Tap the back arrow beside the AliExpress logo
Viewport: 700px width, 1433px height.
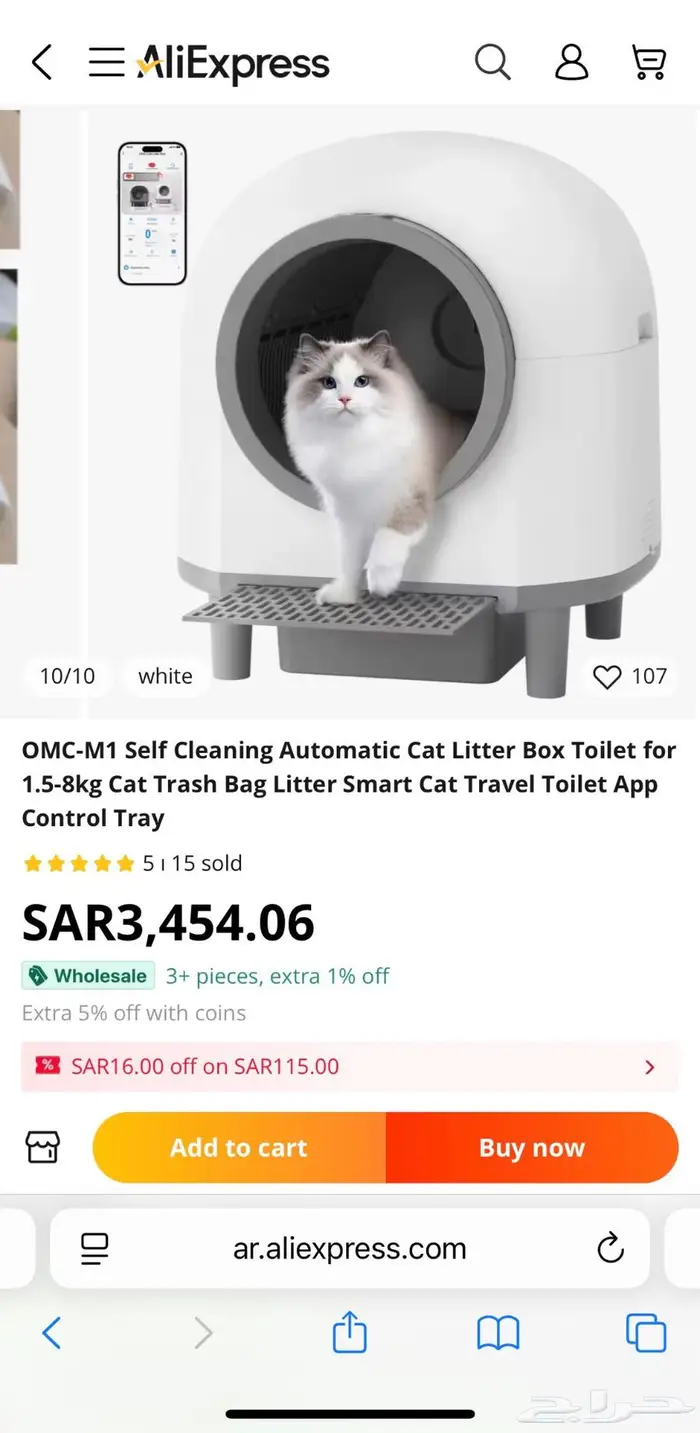click(41, 62)
